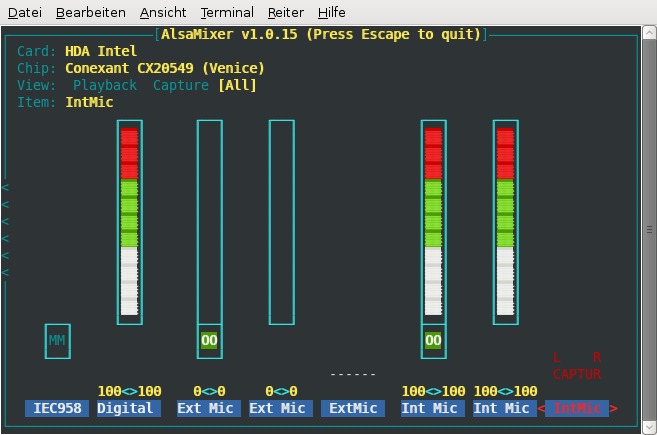This screenshot has width=657, height=435.
Task: Switch to the Capture view
Action: point(181,85)
